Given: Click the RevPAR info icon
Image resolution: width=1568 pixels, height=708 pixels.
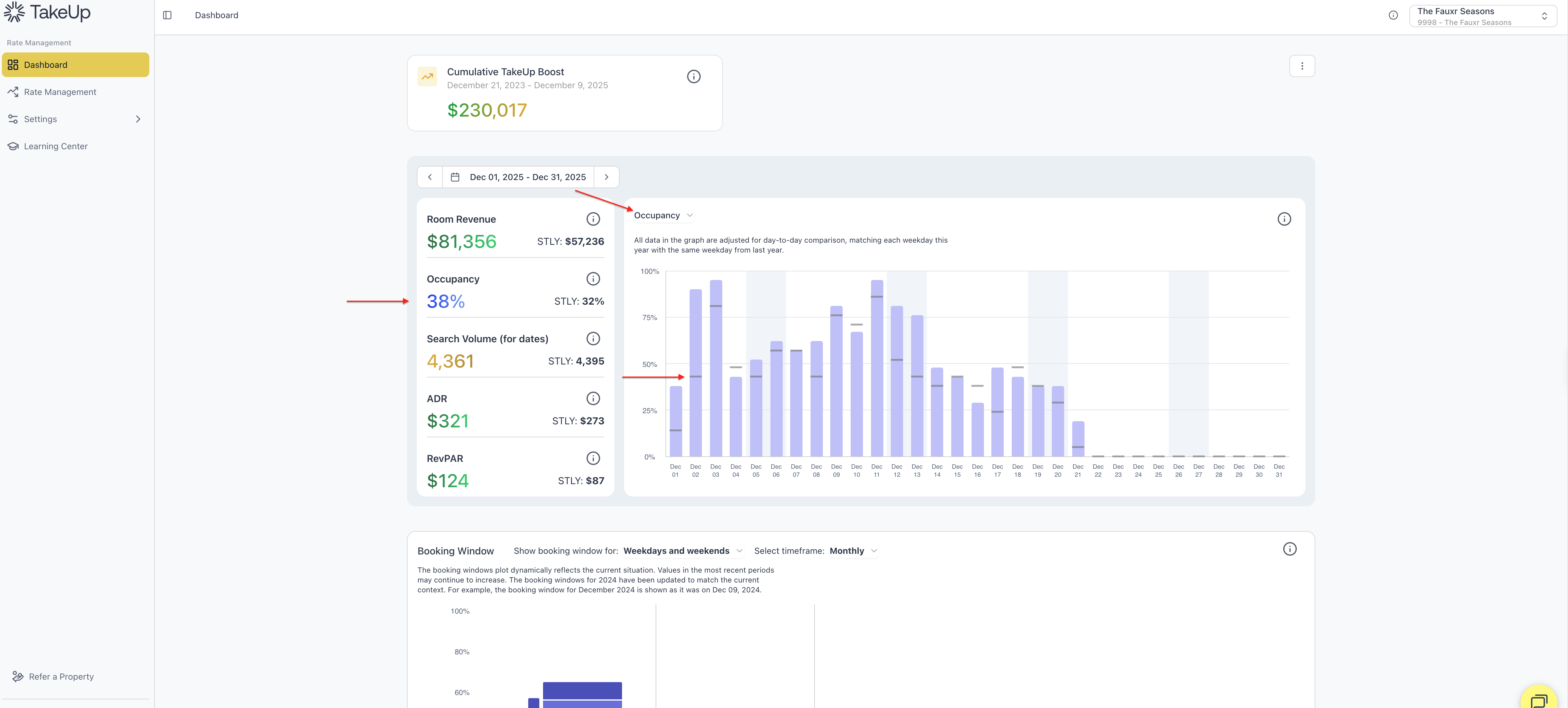Looking at the screenshot, I should [593, 458].
